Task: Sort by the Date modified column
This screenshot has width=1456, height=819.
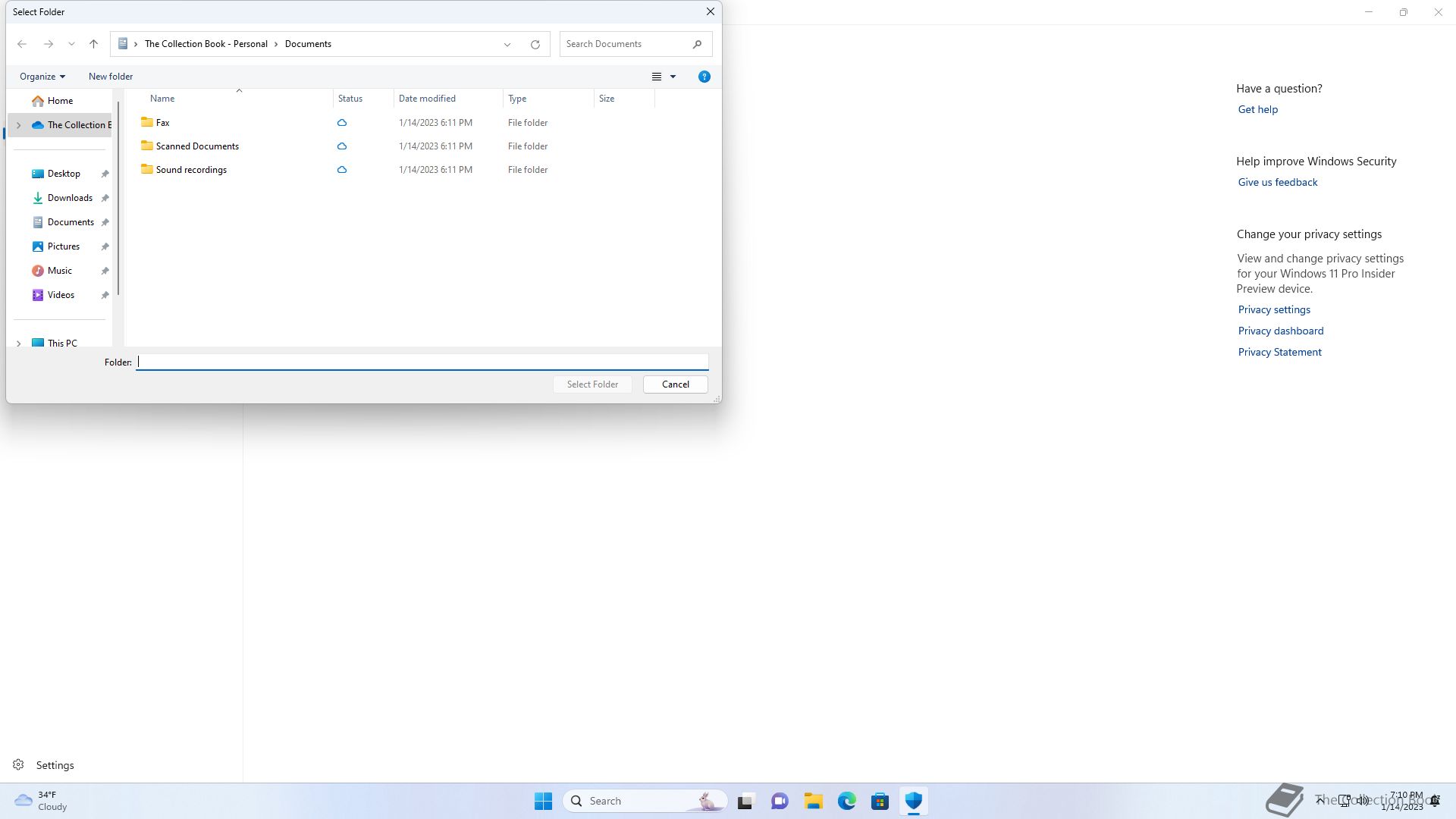Action: click(427, 99)
